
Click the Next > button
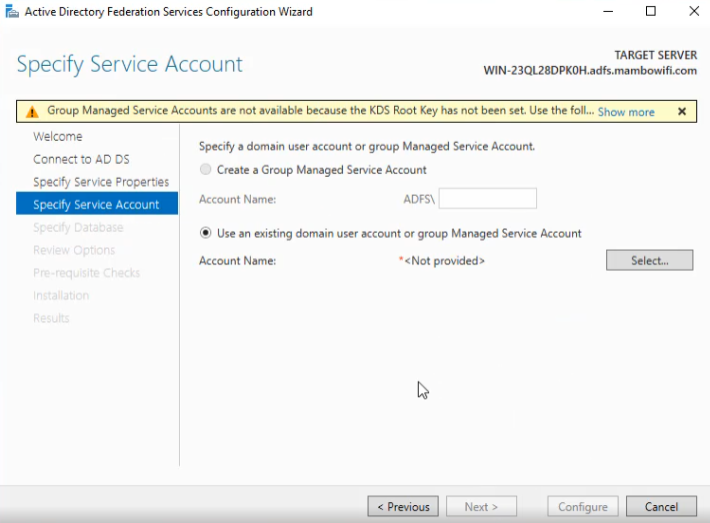point(481,507)
